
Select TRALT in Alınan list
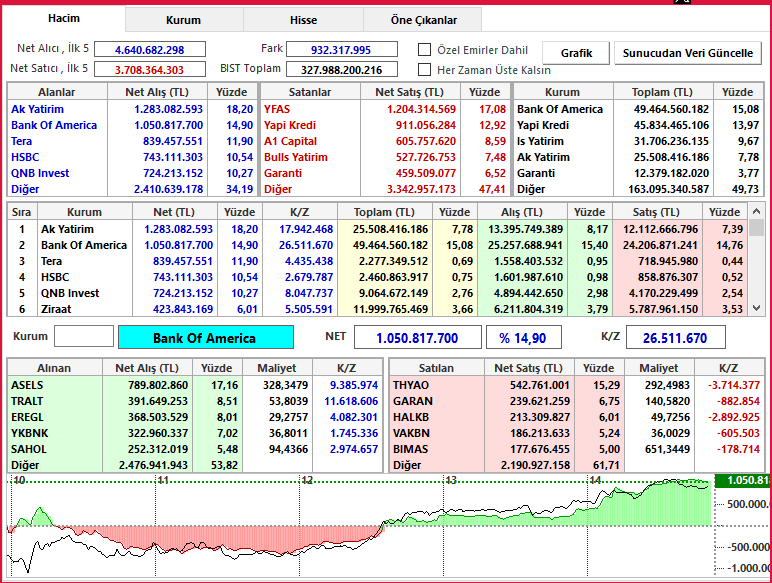point(27,401)
